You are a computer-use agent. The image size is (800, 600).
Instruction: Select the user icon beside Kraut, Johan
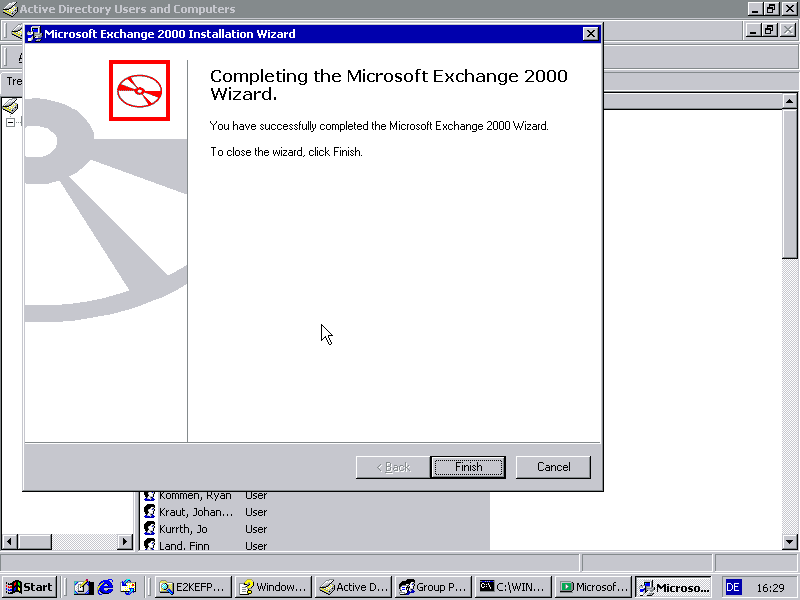click(149, 511)
